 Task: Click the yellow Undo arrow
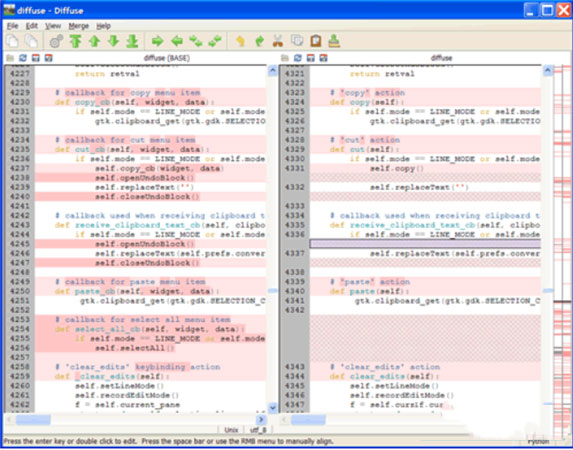tap(240, 41)
